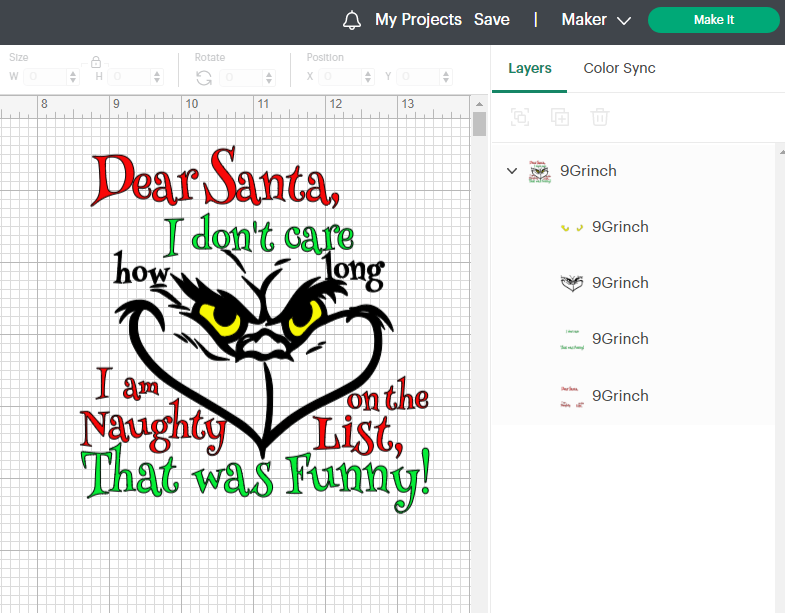Click the Position X input field

[x=340, y=77]
